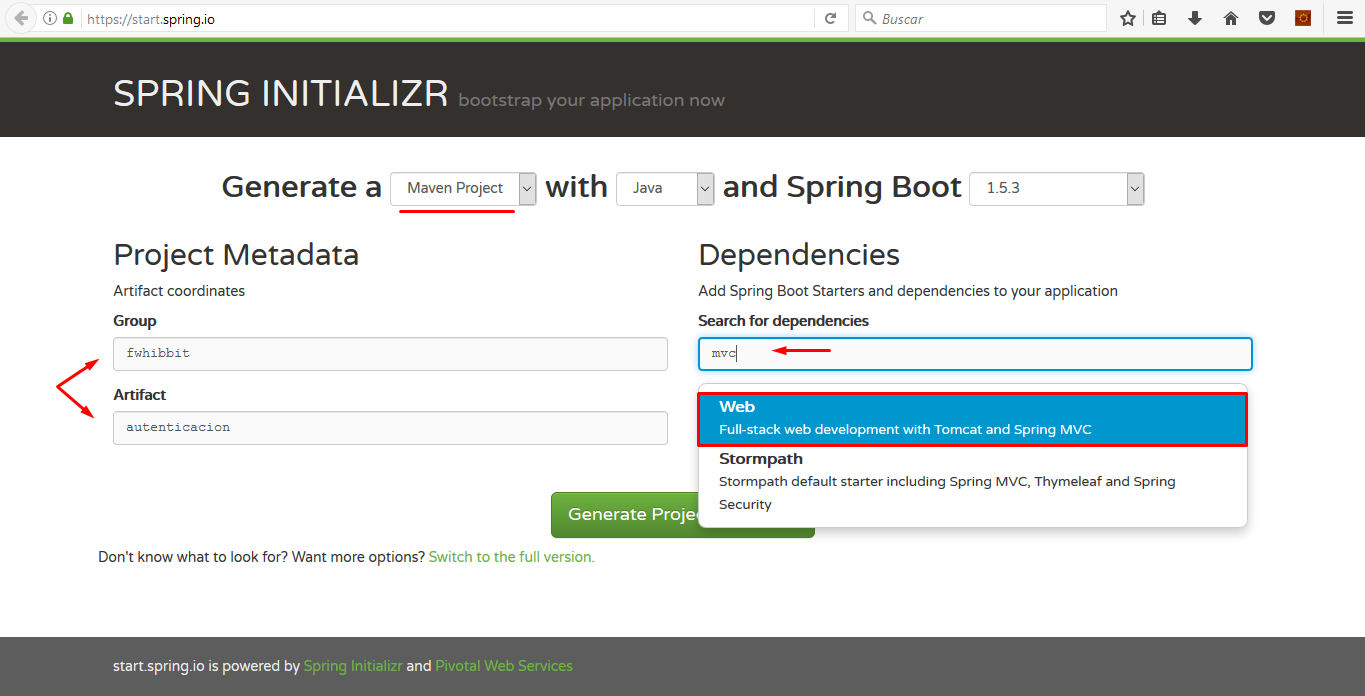Open the Firefox hamburger menu
1365x696 pixels.
[x=1345, y=18]
